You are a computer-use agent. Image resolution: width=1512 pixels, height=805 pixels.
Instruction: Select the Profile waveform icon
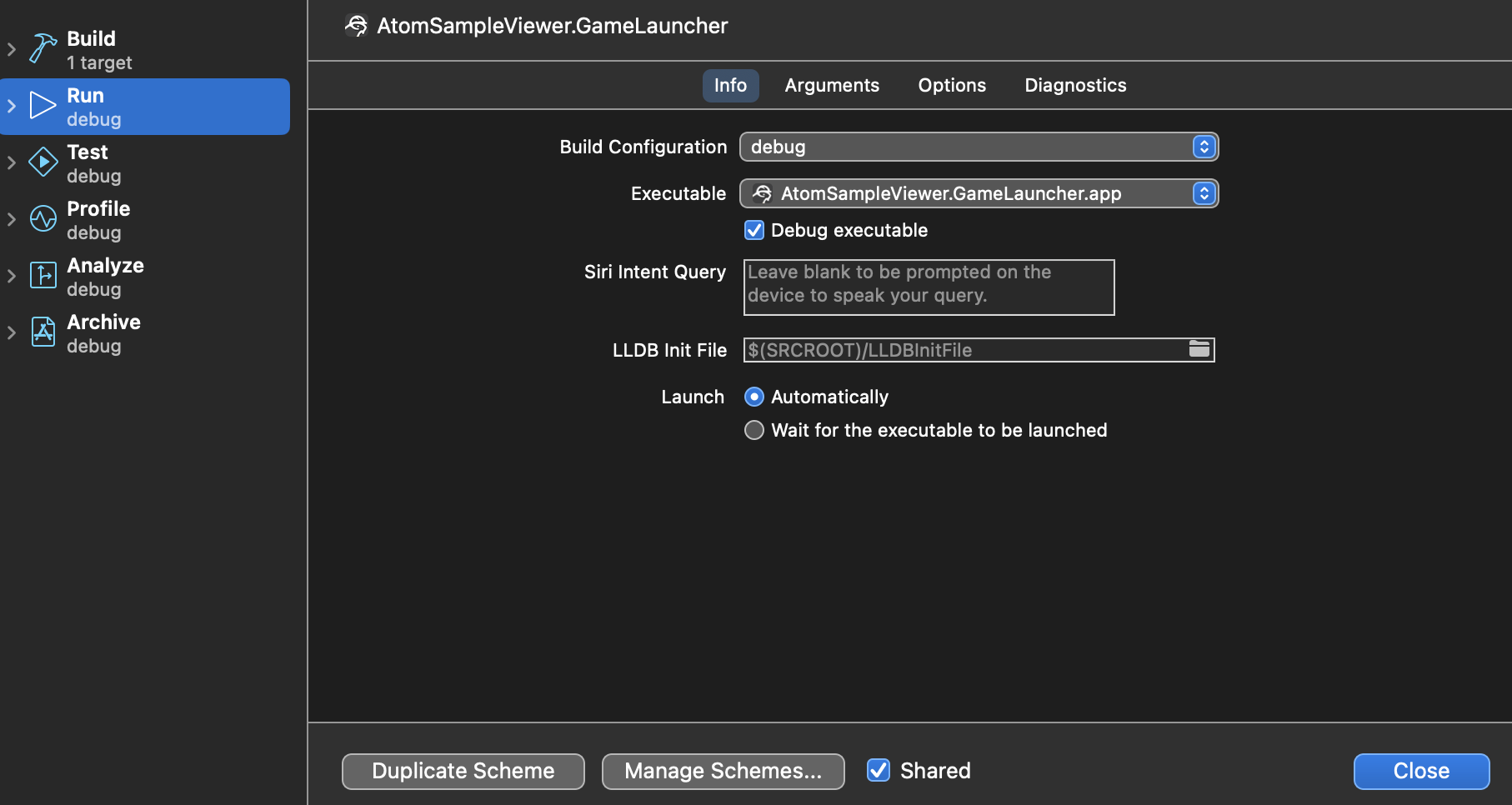coord(43,219)
